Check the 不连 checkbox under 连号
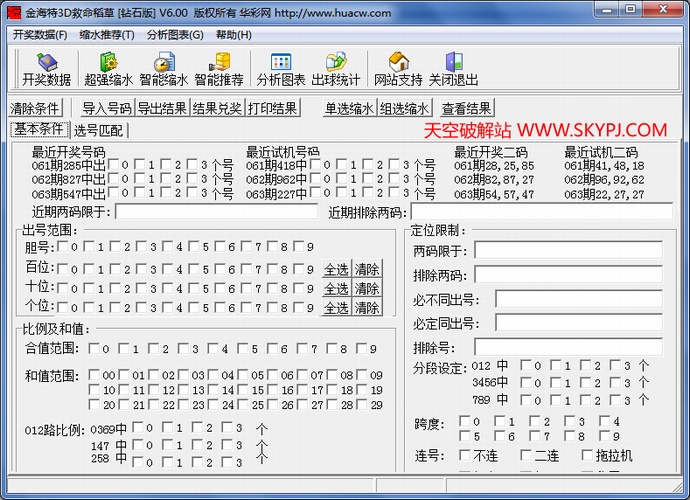This screenshot has height=500, width=690. 464,456
